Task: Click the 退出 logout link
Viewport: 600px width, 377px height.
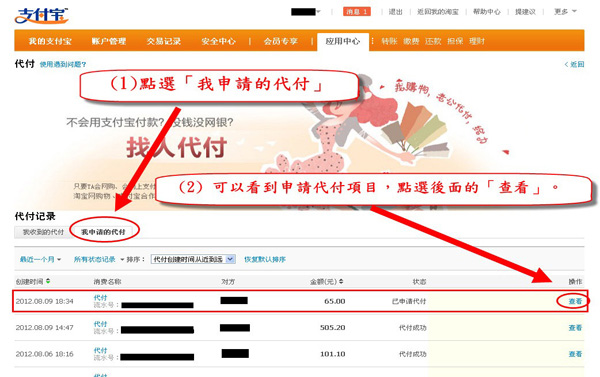Action: pyautogui.click(x=395, y=12)
